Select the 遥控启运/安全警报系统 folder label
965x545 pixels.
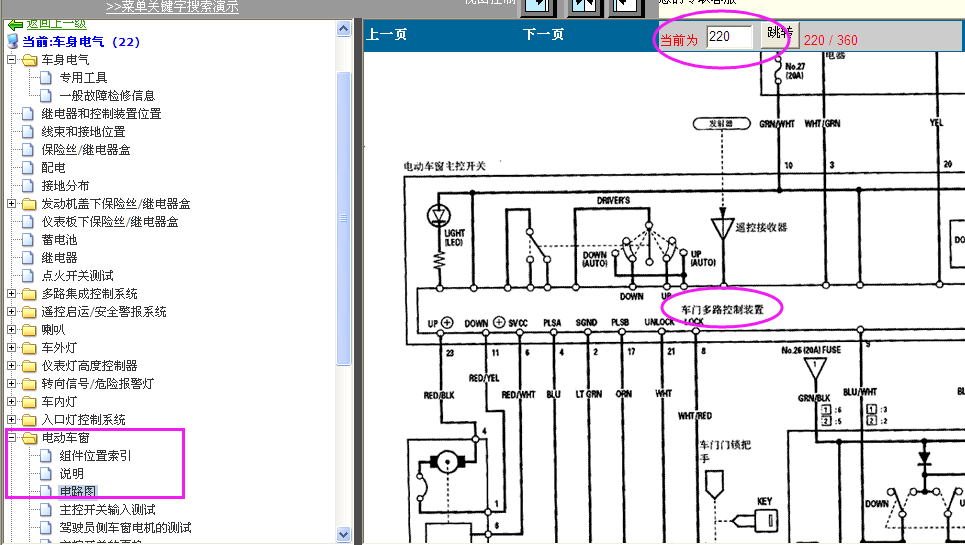pos(104,312)
